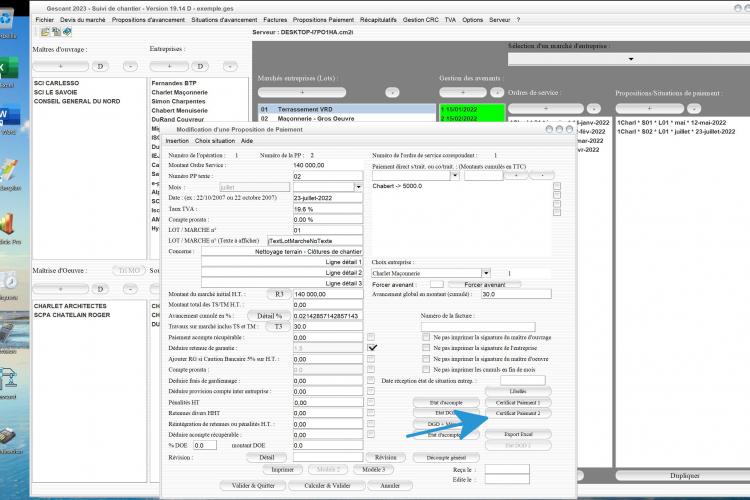Toggle Déduire retenue de garantie checkbox
Screen dimensions: 750x500
372,348
